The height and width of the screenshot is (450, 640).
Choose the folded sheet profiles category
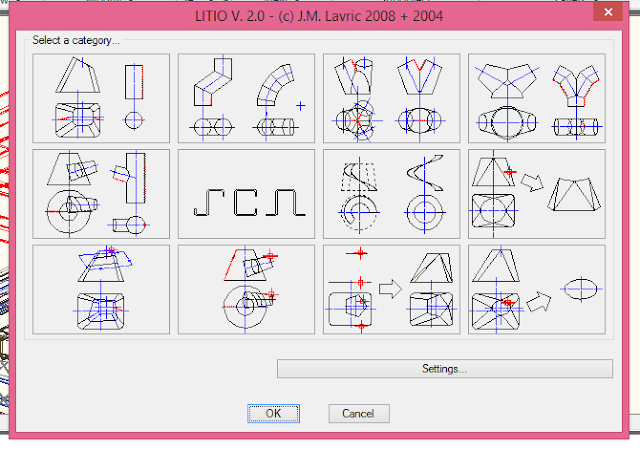[x=247, y=194]
